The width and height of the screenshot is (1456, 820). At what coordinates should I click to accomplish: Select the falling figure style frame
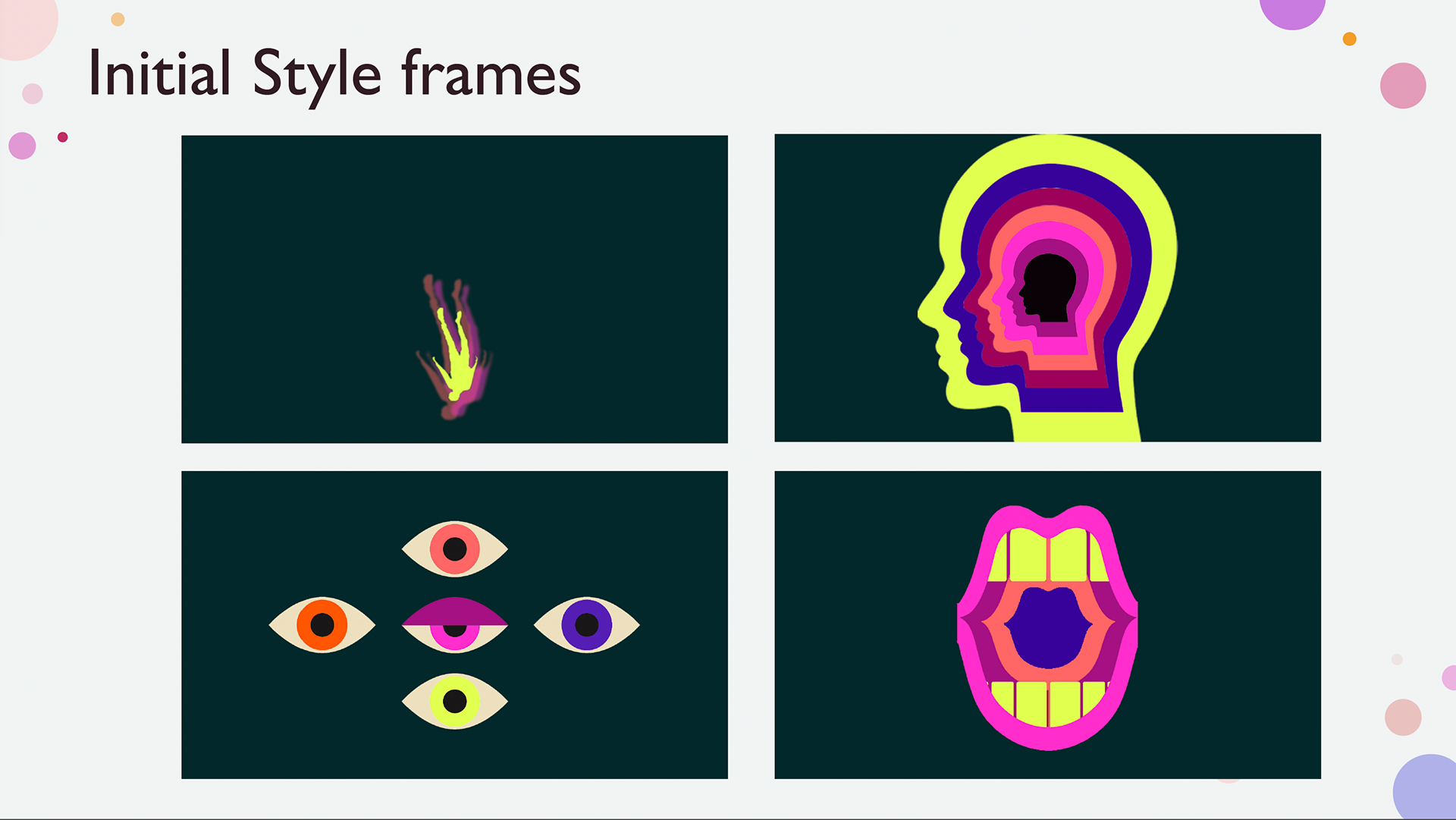click(454, 289)
